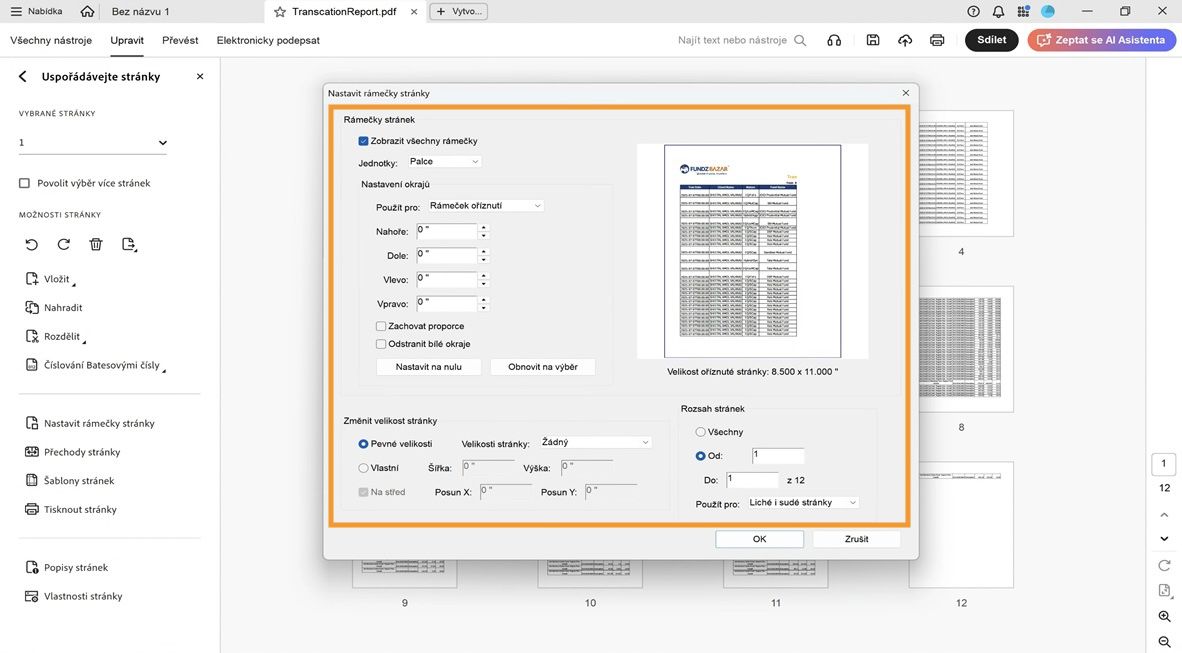Switch to the Bez názvu 1 tab
This screenshot has height=653, width=1182.
coord(140,11)
